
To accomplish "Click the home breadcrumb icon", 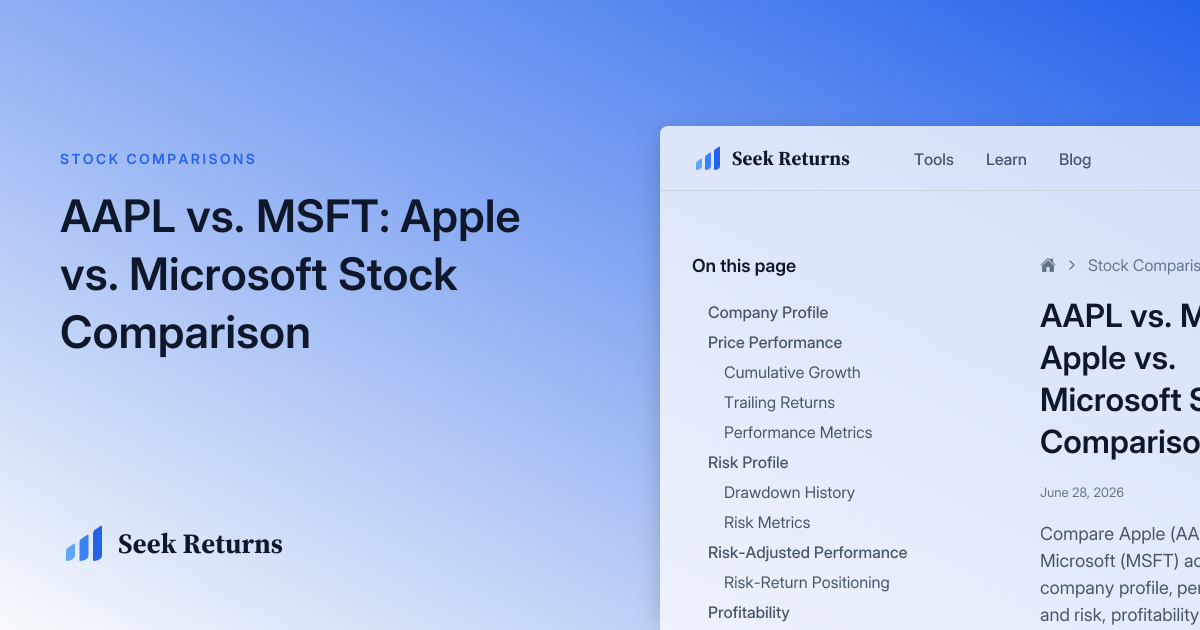I will [1048, 265].
